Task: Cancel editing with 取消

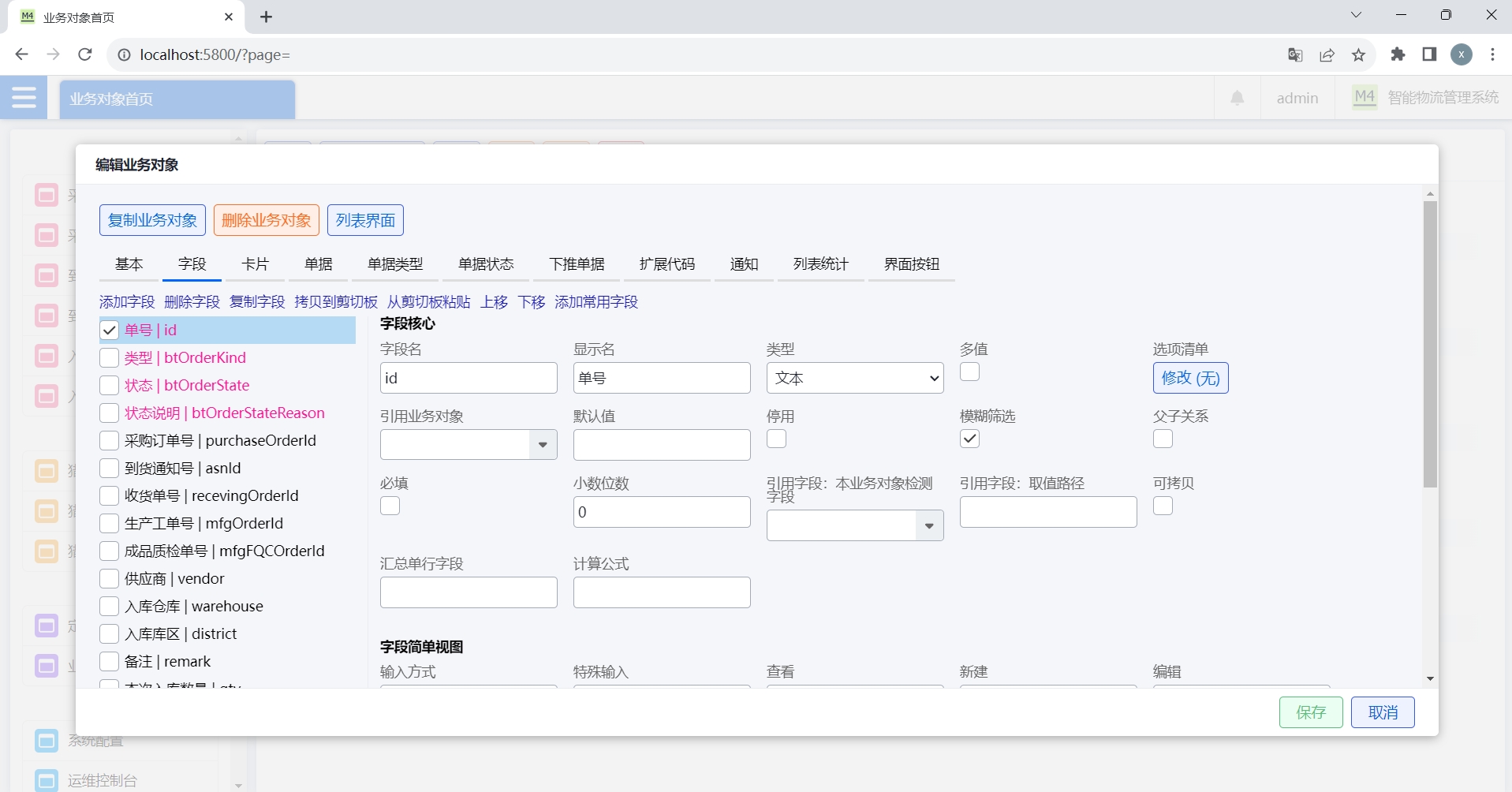Action: tap(1383, 712)
